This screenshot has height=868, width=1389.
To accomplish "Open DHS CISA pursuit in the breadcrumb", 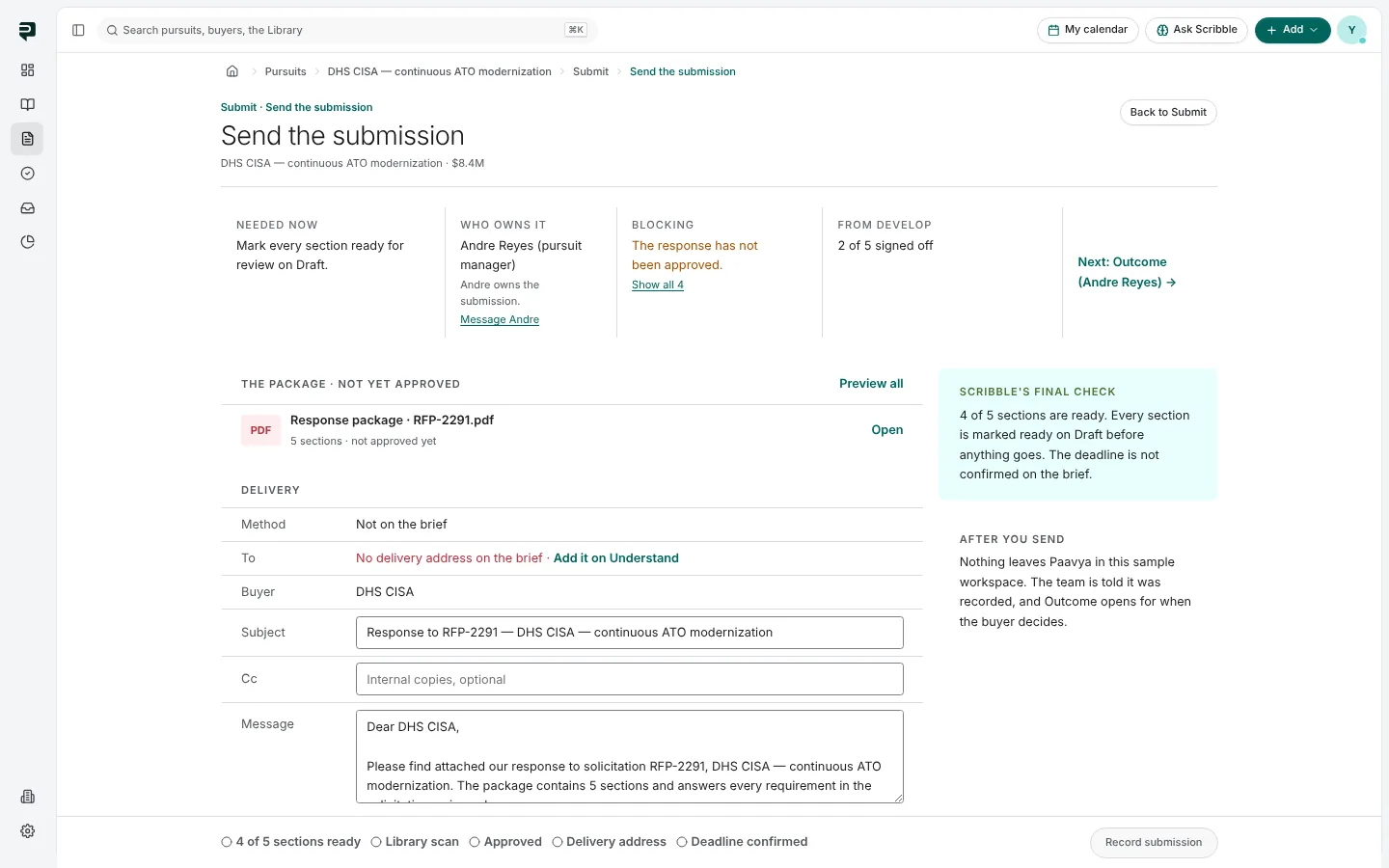I will pyautogui.click(x=440, y=71).
